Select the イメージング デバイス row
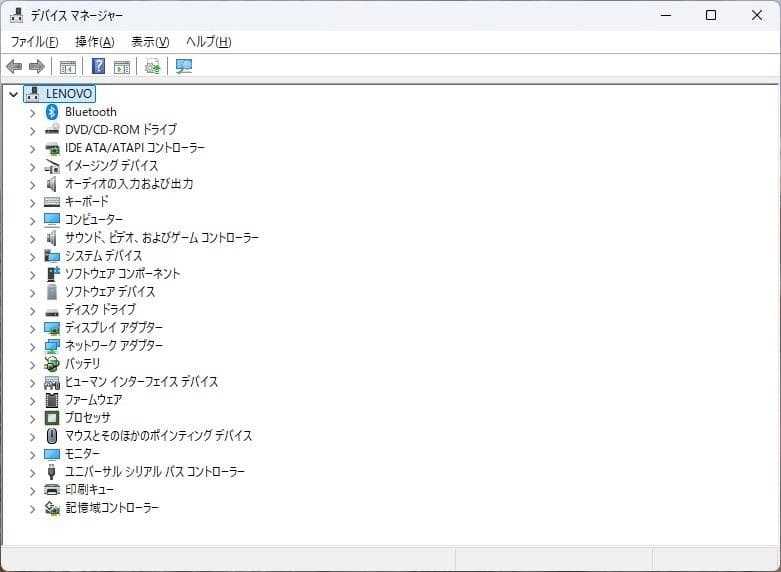 click(x=112, y=166)
